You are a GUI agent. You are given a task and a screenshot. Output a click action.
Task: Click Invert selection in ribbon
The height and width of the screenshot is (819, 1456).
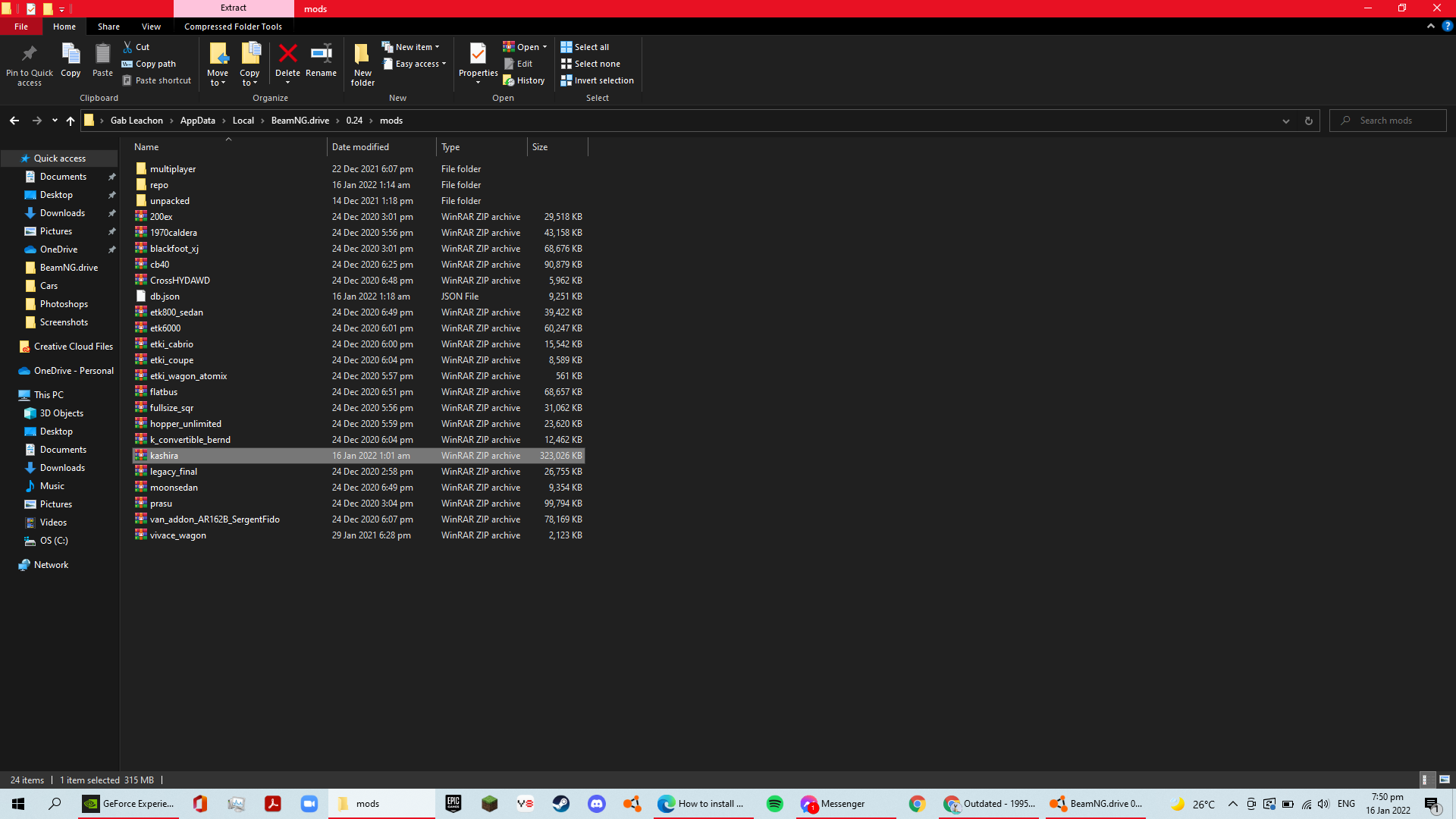(x=597, y=80)
